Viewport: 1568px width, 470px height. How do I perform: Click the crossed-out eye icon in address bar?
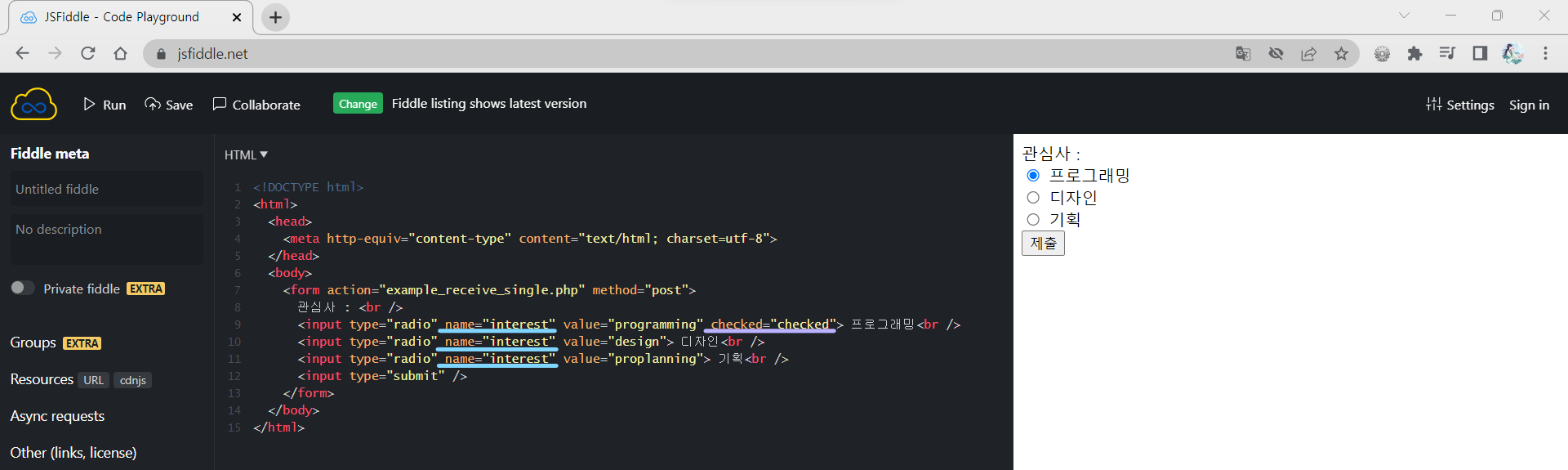1276,54
